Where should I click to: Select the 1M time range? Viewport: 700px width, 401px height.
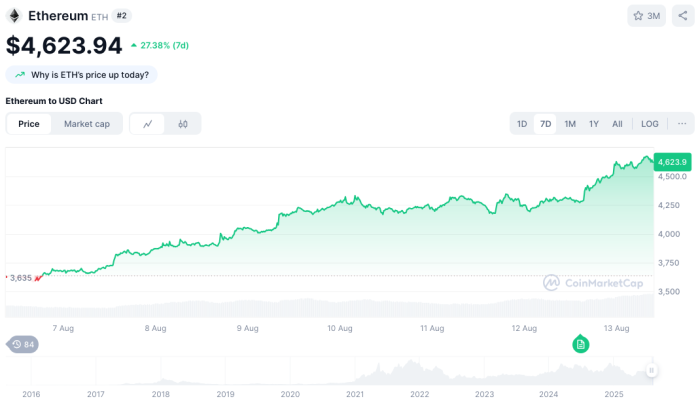click(x=570, y=124)
